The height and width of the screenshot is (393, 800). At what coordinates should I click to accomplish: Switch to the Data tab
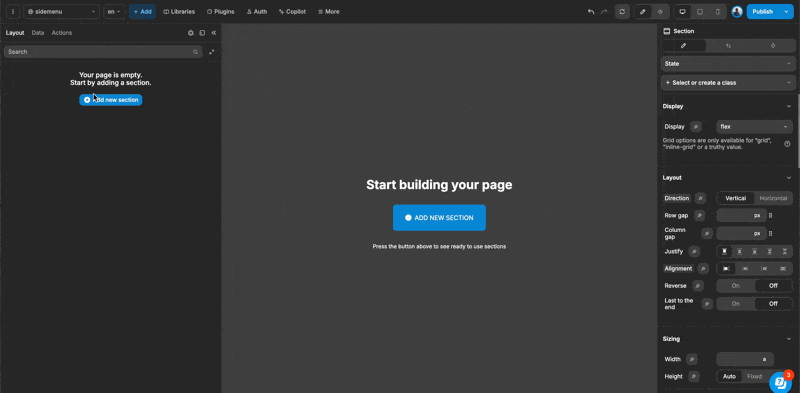(x=38, y=33)
